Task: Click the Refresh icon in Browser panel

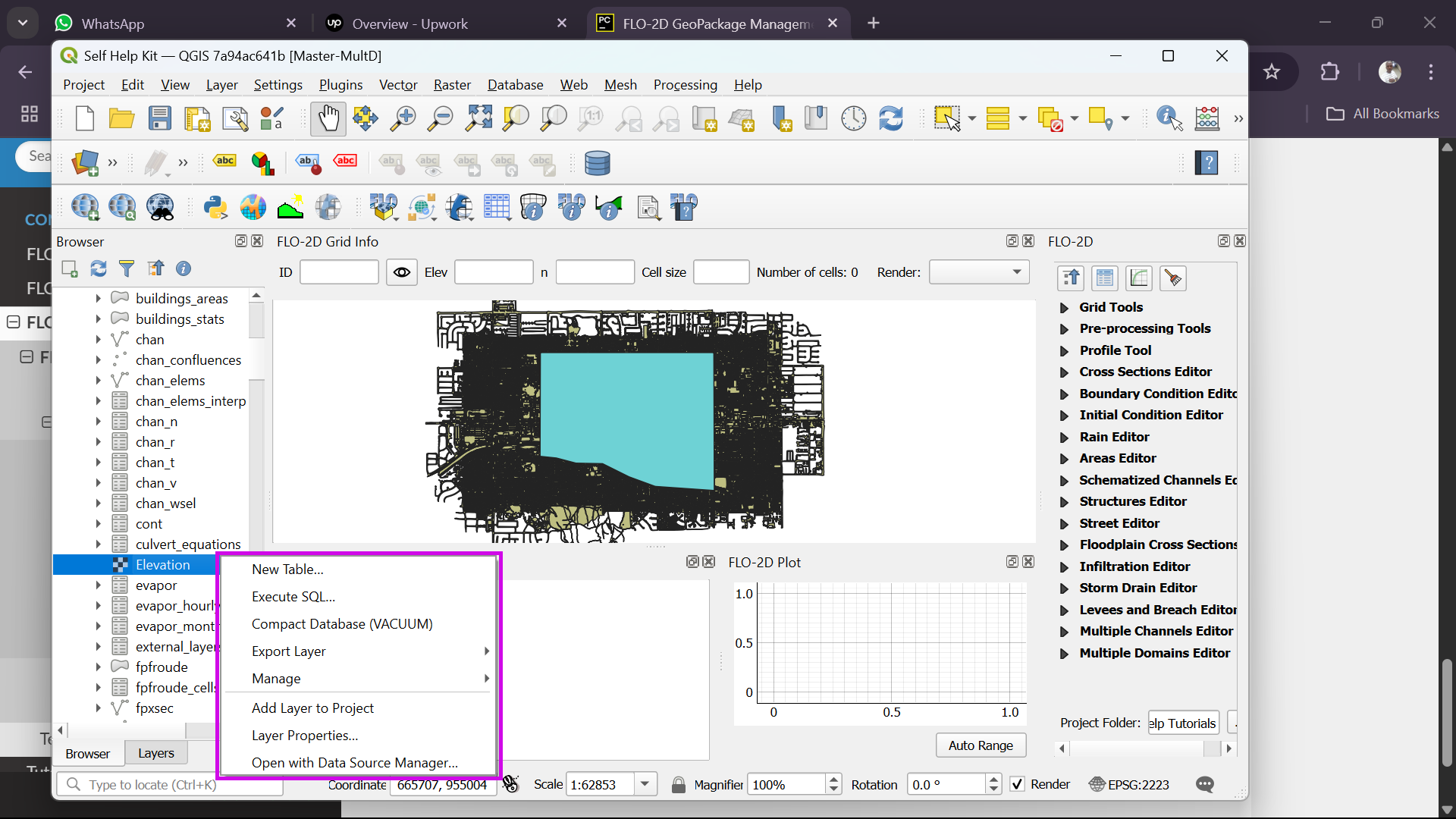Action: [99, 268]
